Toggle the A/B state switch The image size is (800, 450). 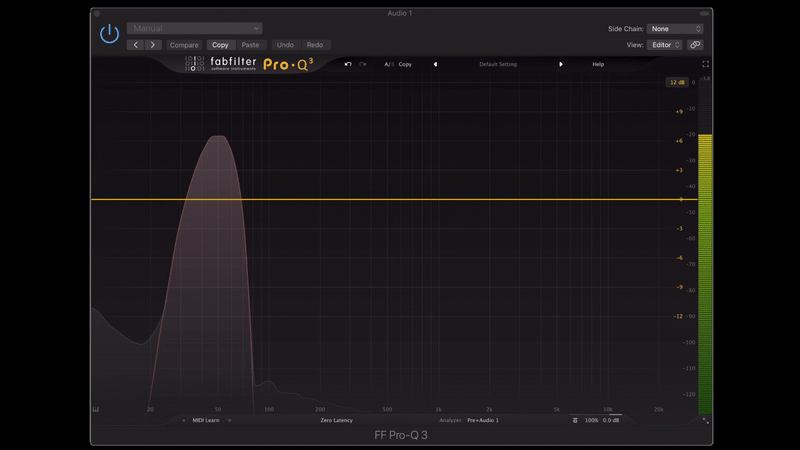[x=389, y=64]
